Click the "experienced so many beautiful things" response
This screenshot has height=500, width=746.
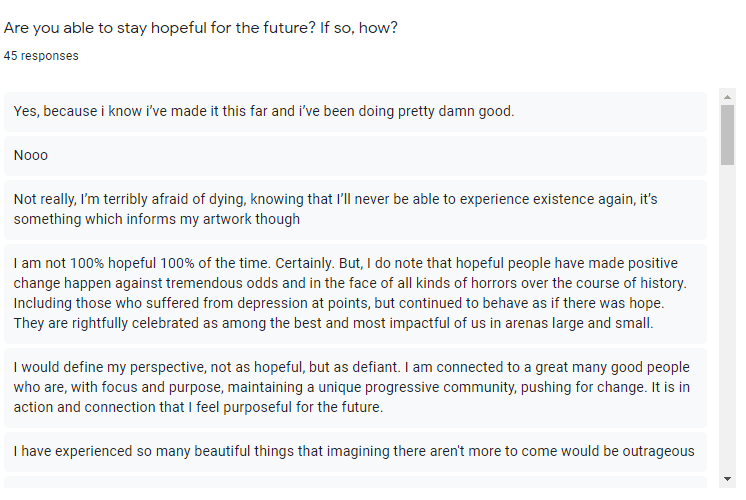(354, 451)
